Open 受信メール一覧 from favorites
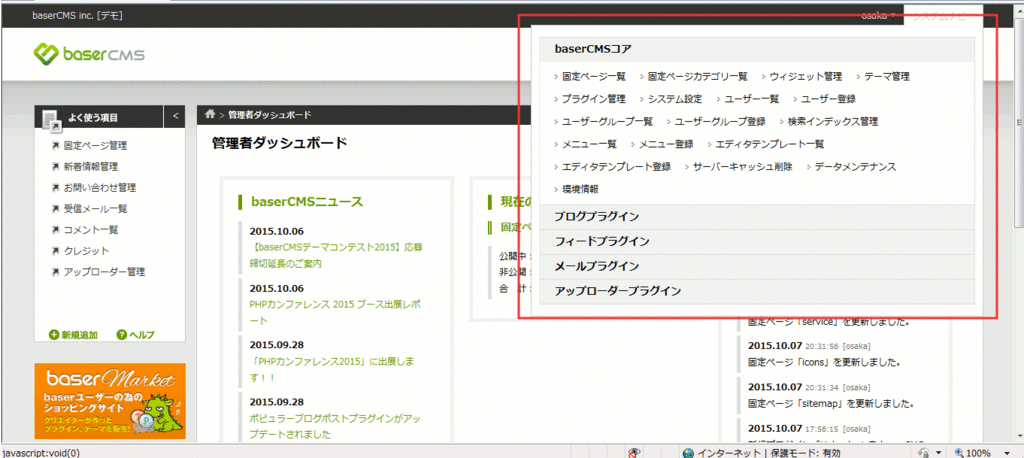The width and height of the screenshot is (1024, 458). click(x=95, y=209)
